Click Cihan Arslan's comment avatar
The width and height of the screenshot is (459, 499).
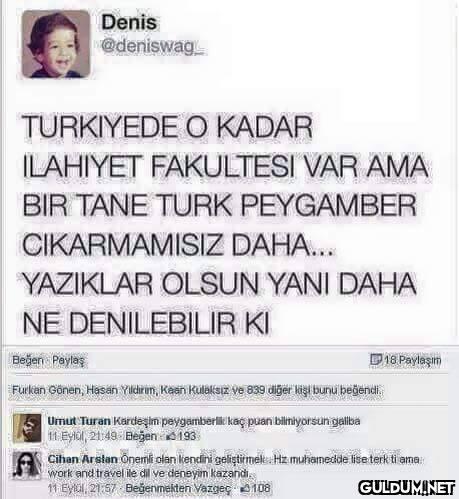pos(27,466)
